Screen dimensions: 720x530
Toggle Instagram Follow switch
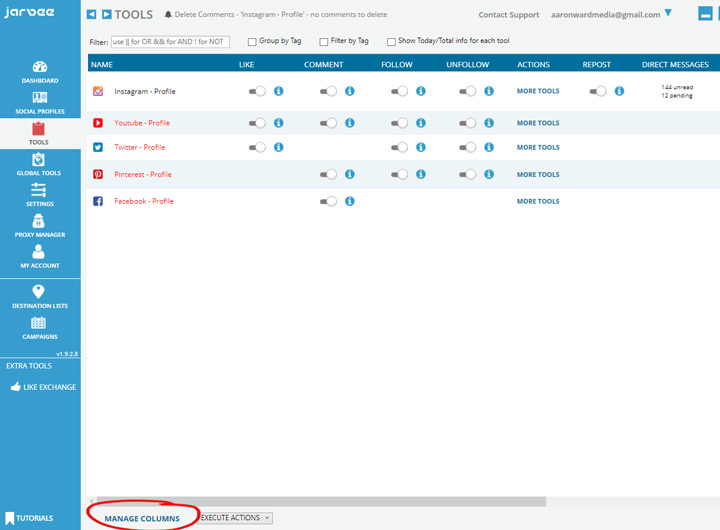tap(399, 91)
